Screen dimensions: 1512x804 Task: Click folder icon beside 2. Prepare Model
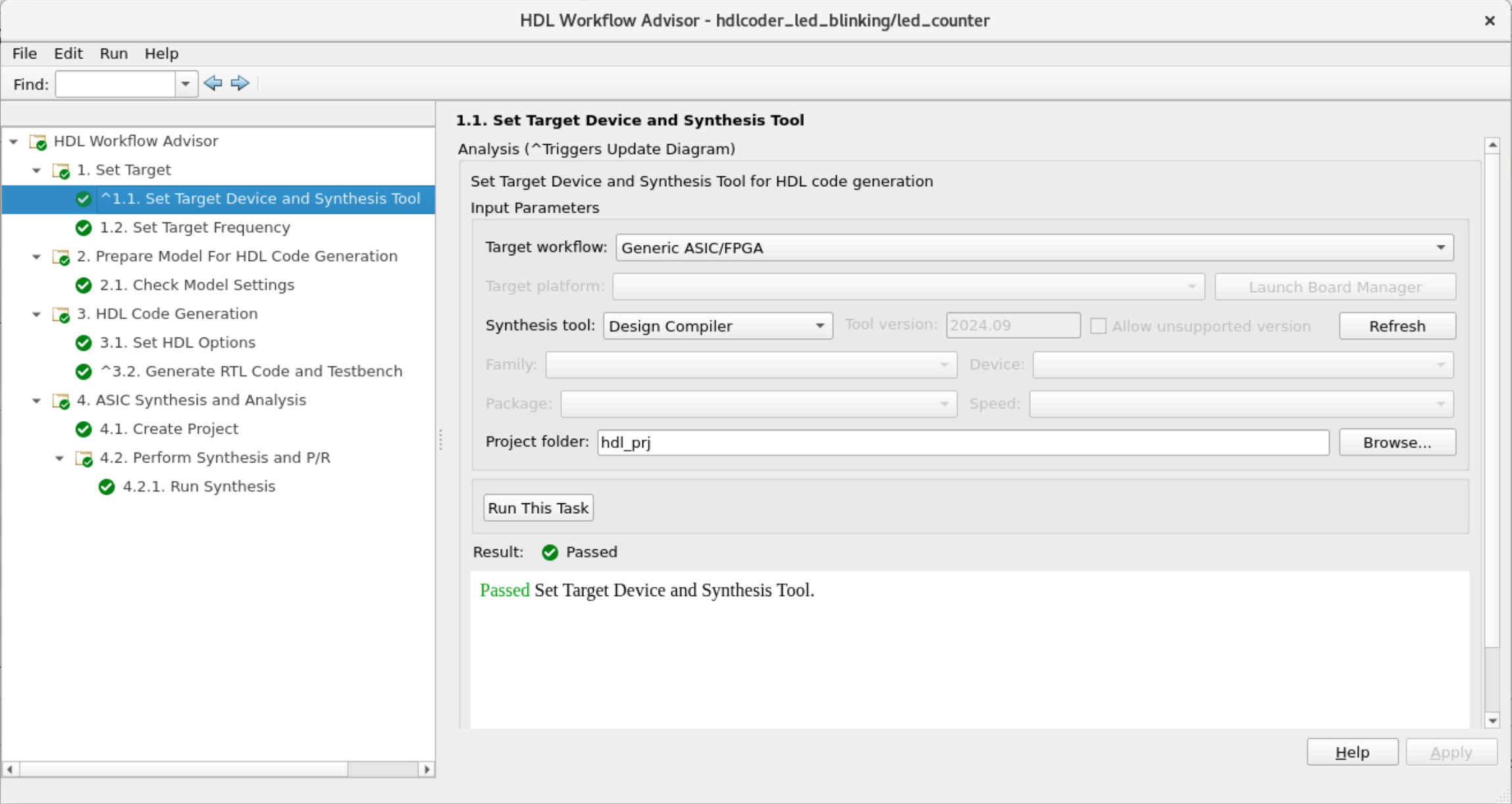(61, 257)
